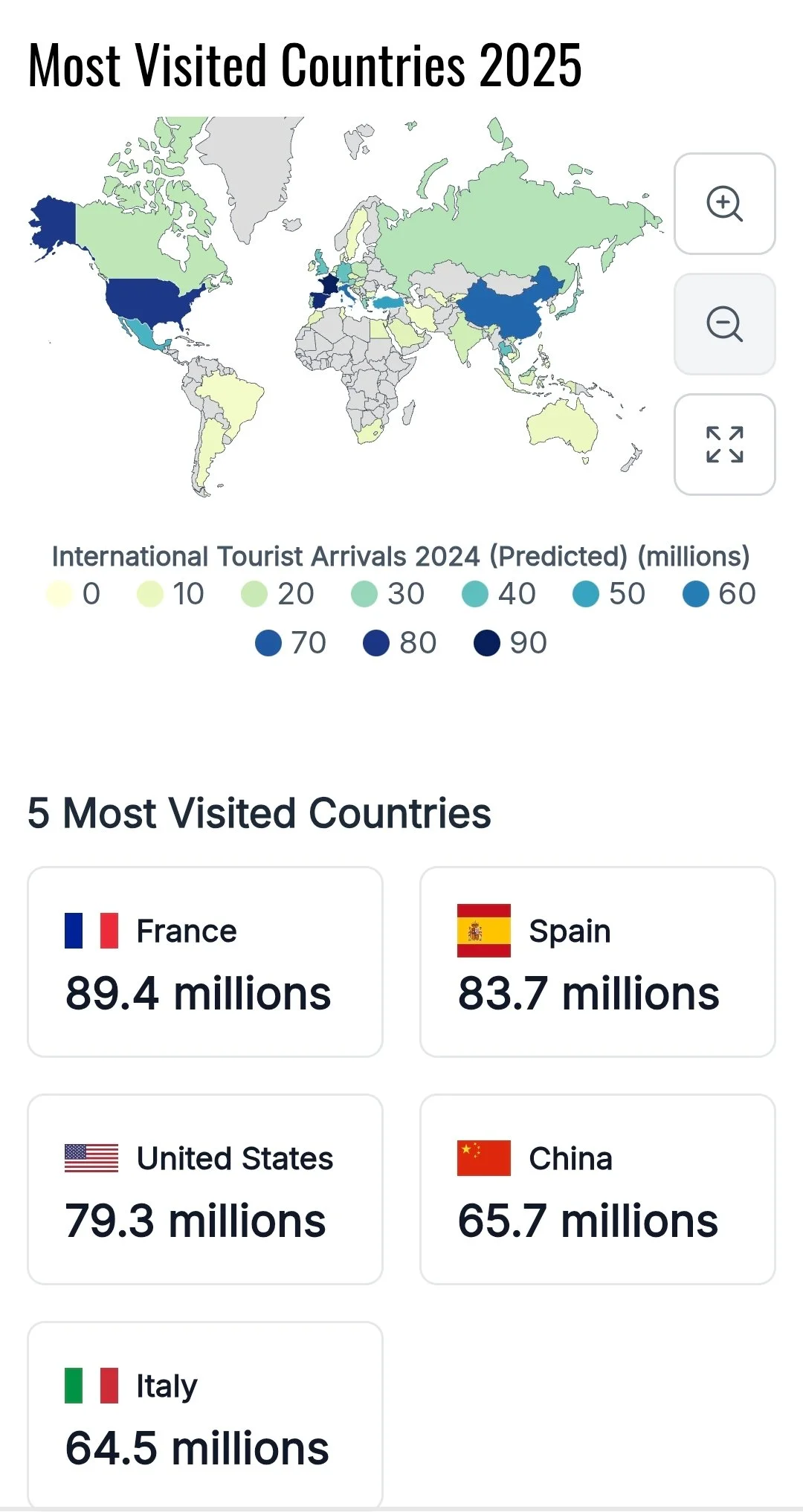Open the Spain 83.7 millions card

point(598,962)
